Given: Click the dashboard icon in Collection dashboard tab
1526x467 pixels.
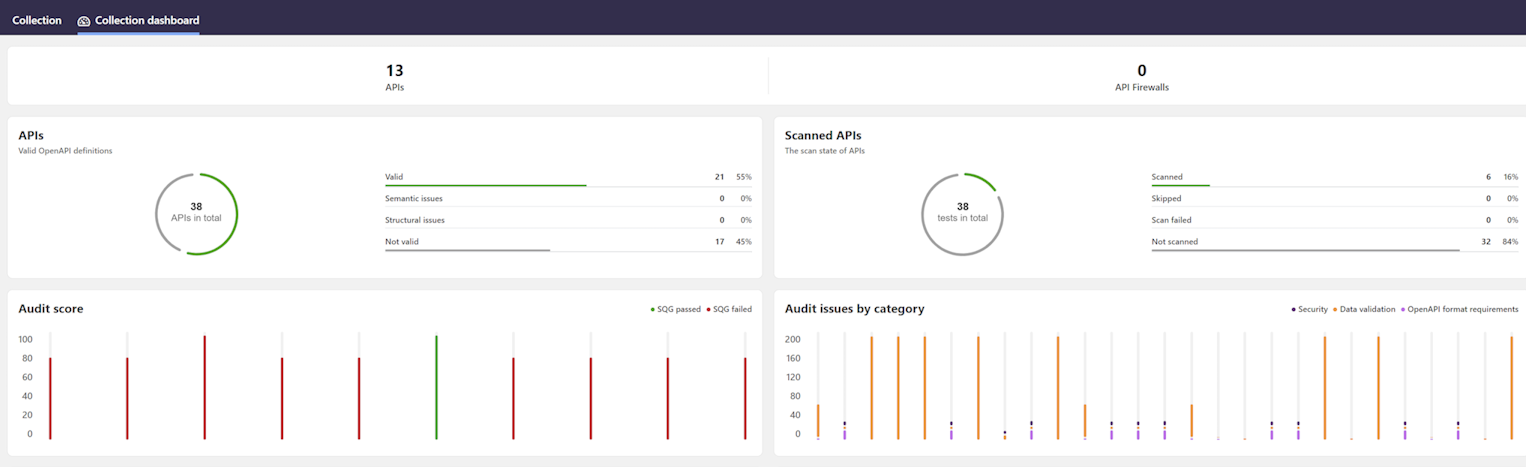Looking at the screenshot, I should coord(84,21).
